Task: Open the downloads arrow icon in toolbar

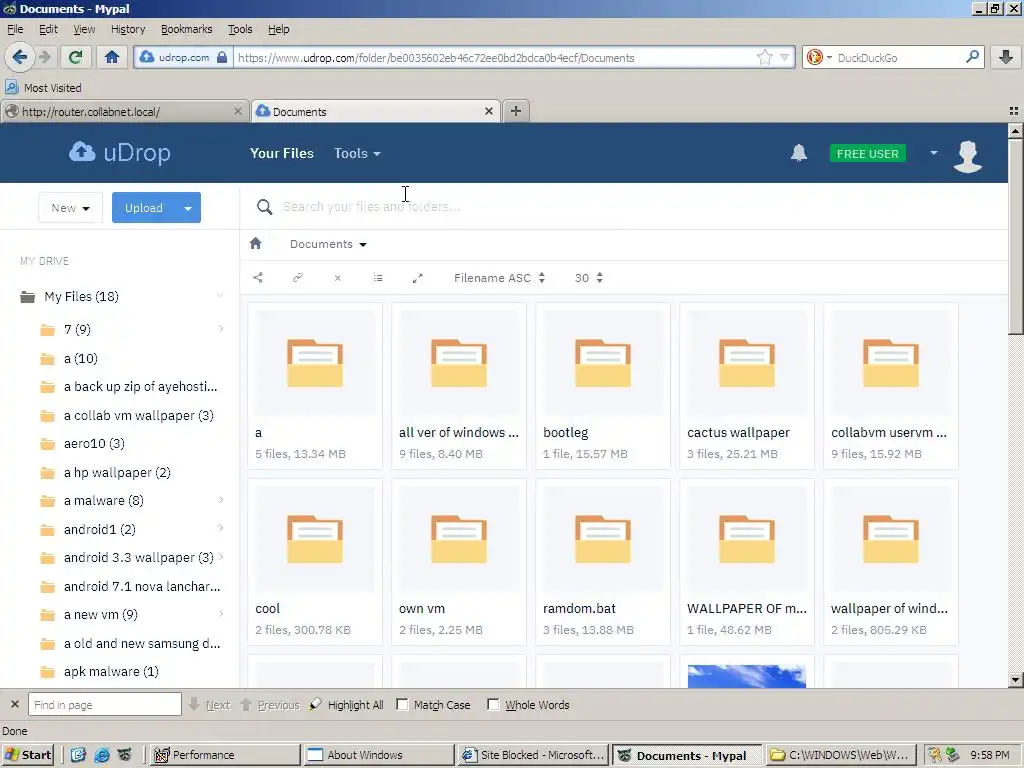Action: click(x=1006, y=57)
